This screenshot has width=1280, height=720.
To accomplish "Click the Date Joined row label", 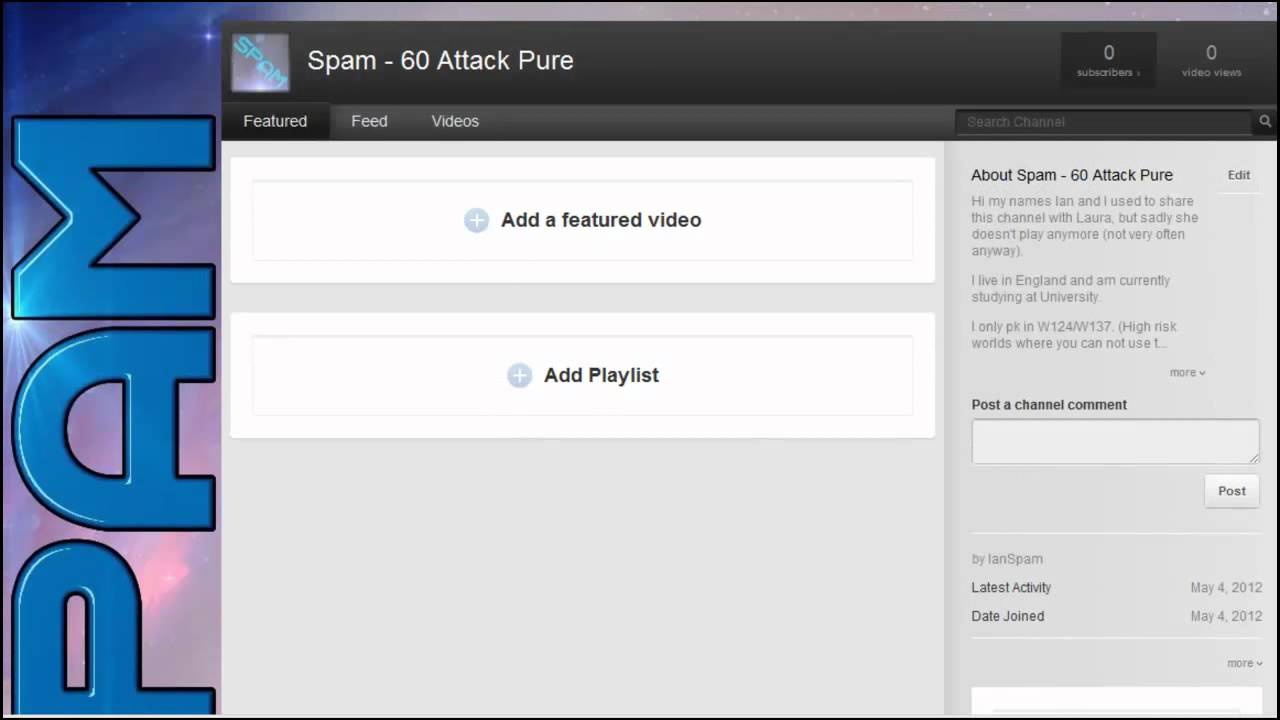I will pyautogui.click(x=1008, y=616).
